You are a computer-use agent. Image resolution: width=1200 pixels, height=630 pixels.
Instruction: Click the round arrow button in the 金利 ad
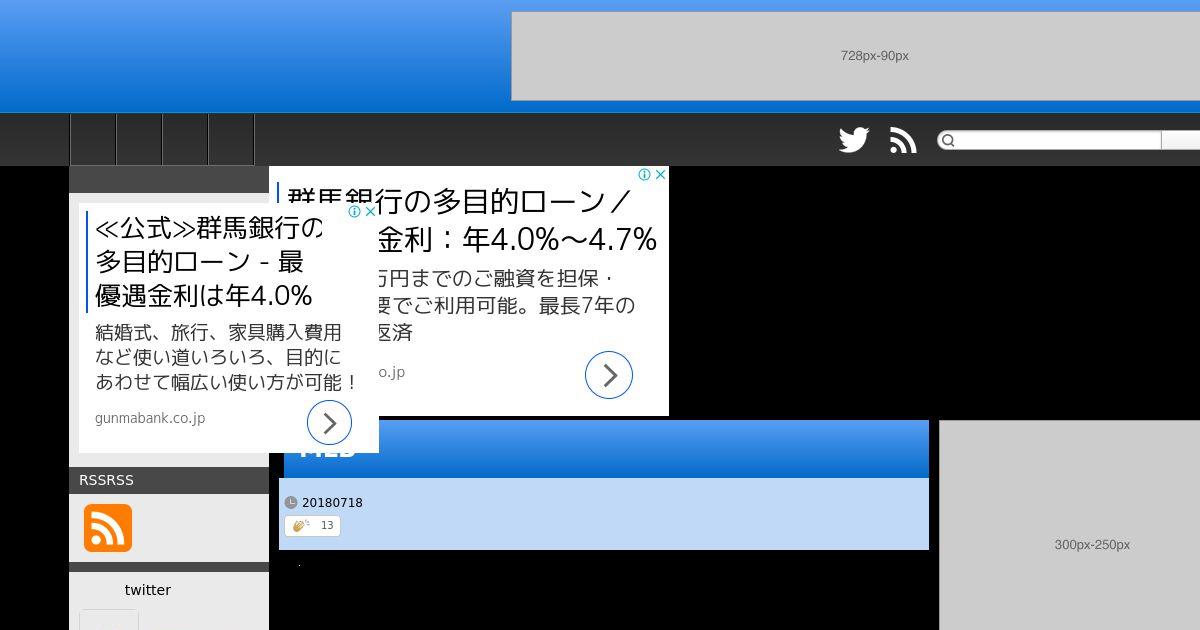(x=609, y=375)
